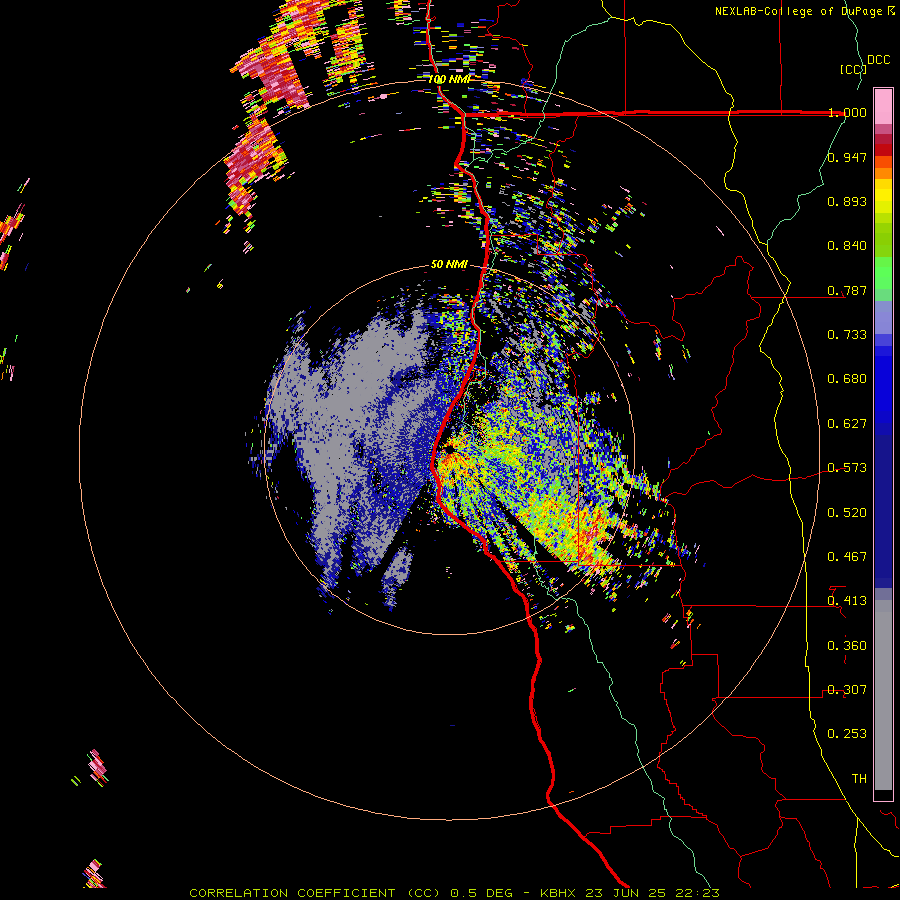The height and width of the screenshot is (900, 900).
Task: Click the 0.787 colorbar value
Action: tap(847, 290)
